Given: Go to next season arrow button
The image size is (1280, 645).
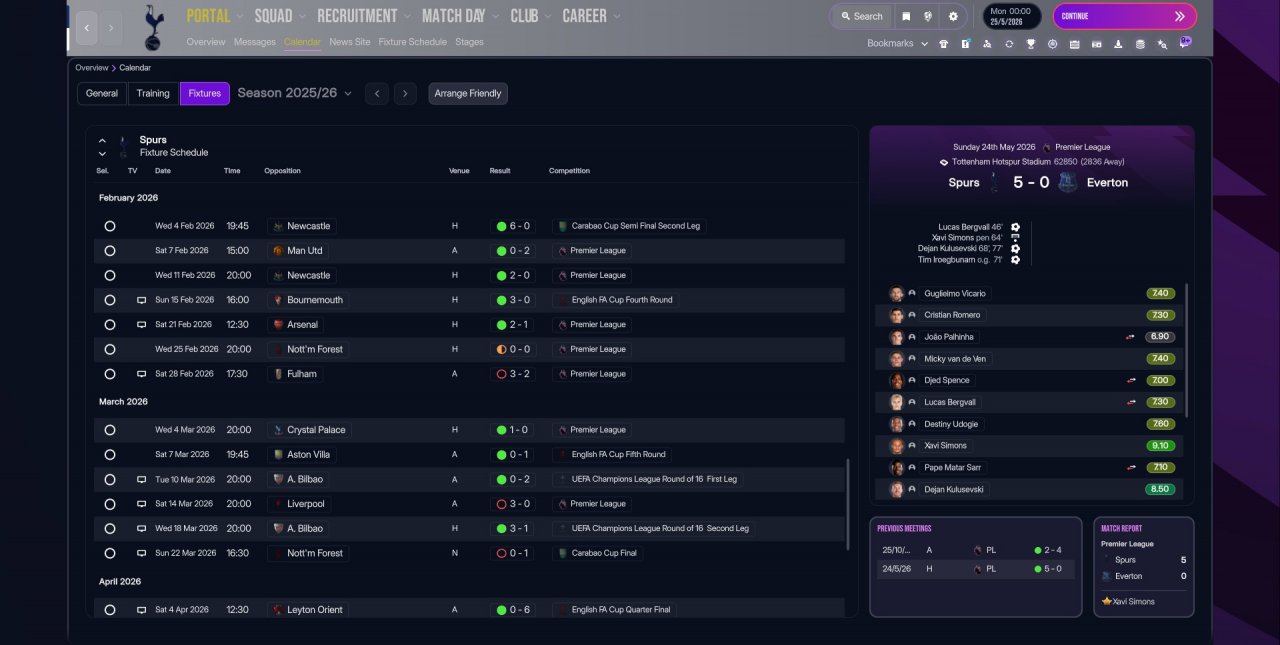Looking at the screenshot, I should [x=404, y=94].
